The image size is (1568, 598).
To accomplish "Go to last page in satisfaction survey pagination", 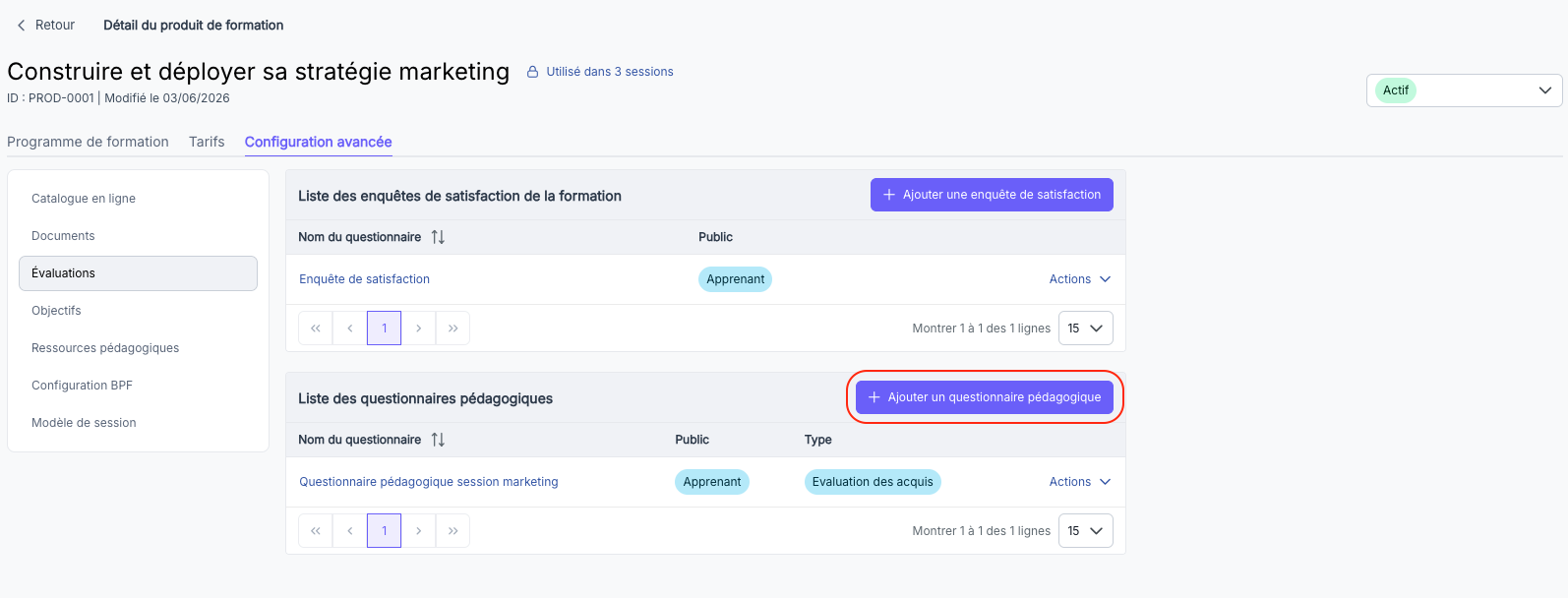I will click(452, 329).
